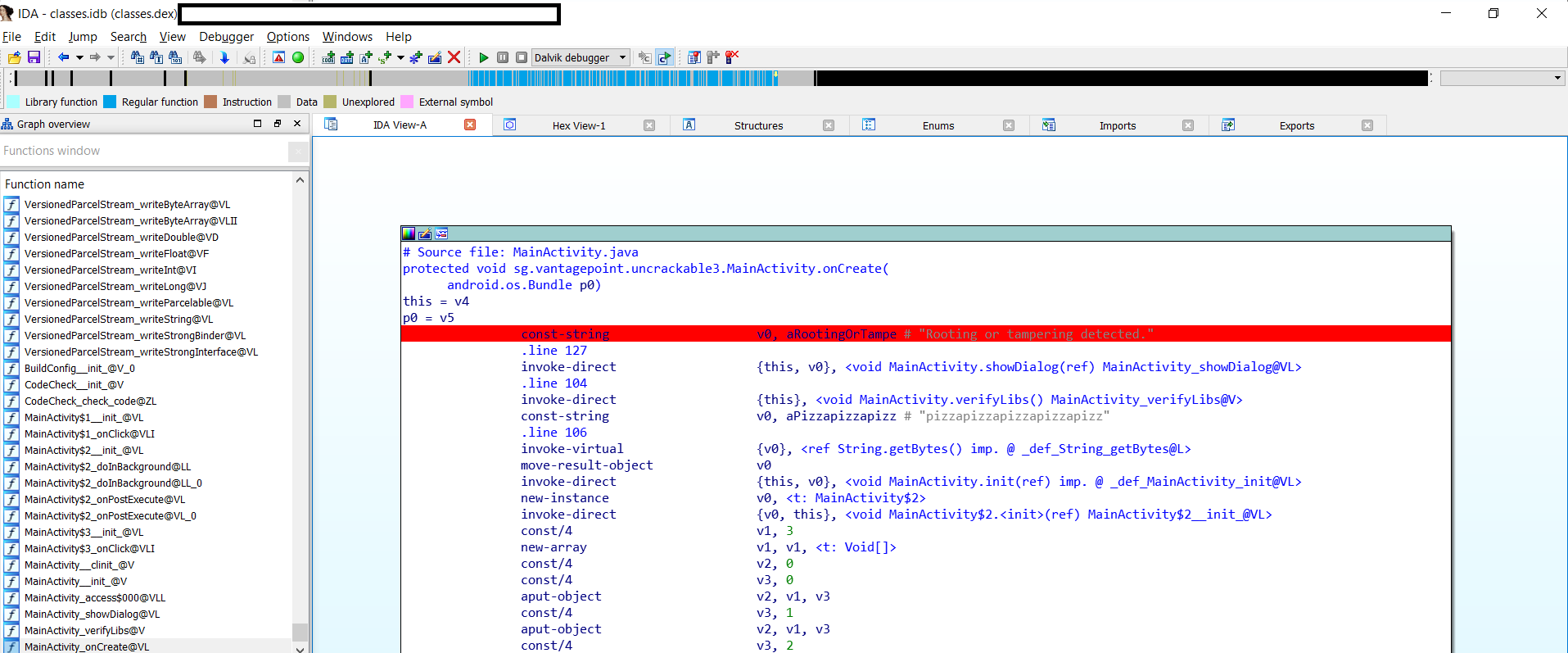The height and width of the screenshot is (653, 1568).
Task: Start the debugger with green play icon
Action: click(484, 57)
